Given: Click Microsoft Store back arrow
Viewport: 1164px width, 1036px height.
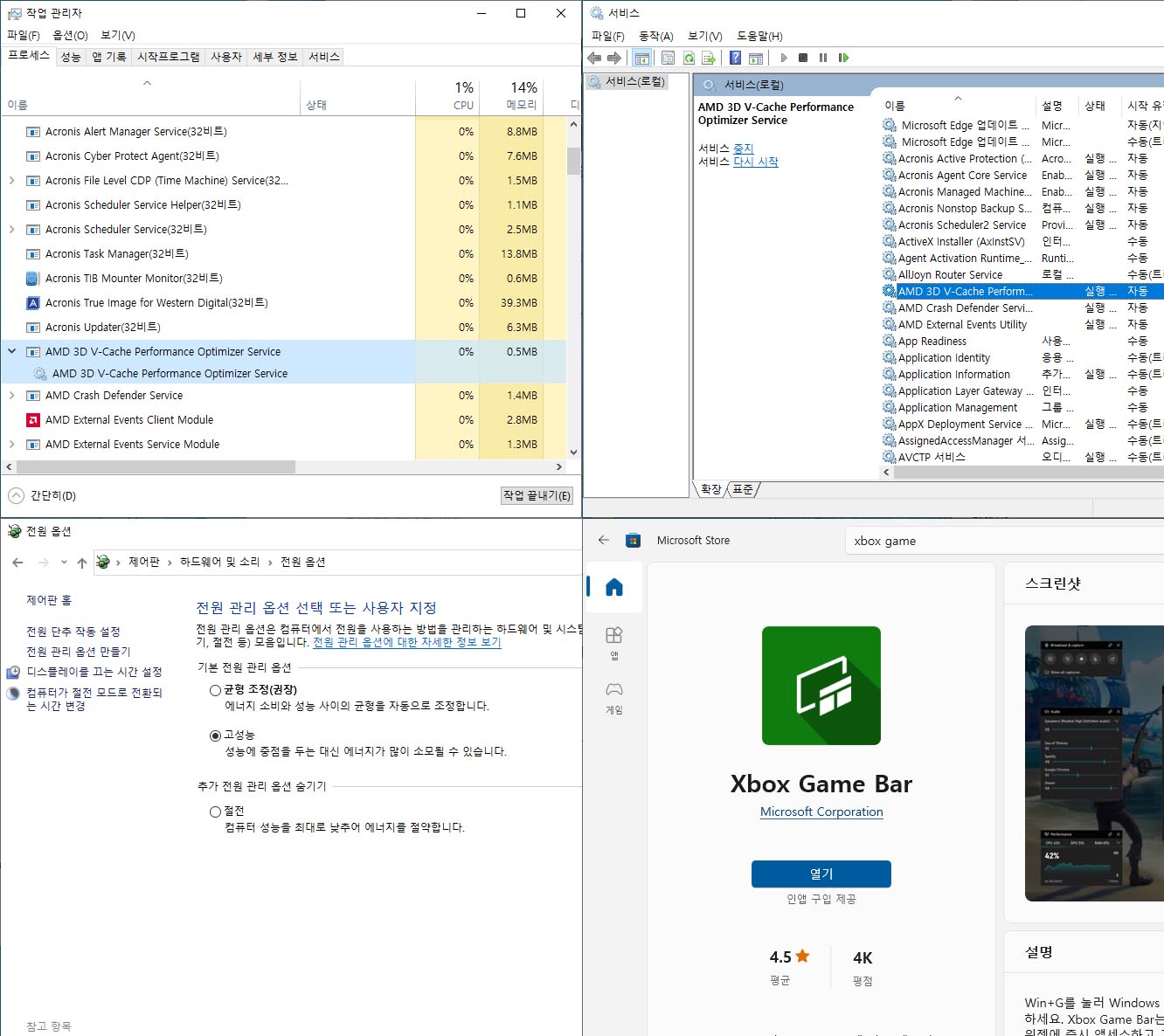Looking at the screenshot, I should [x=604, y=540].
